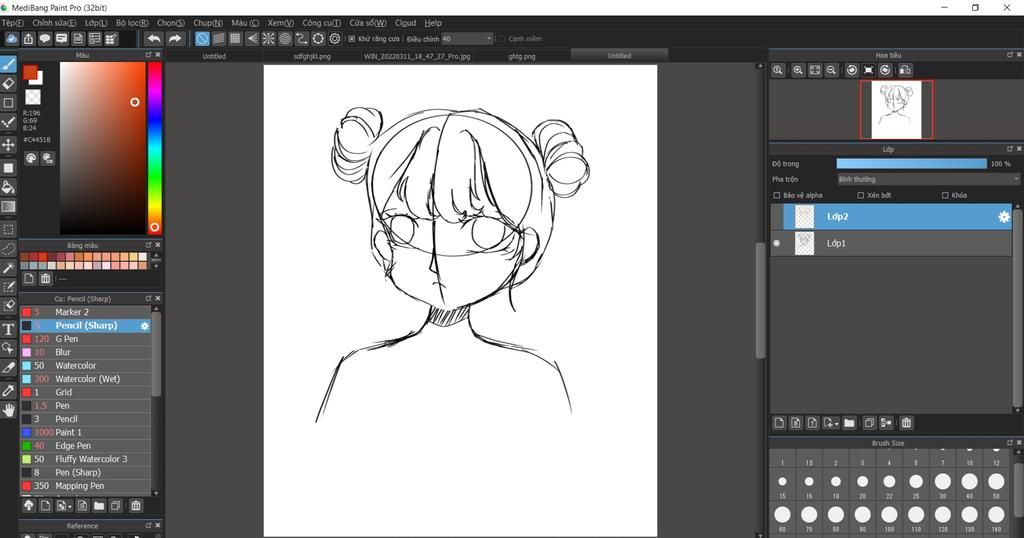Open the add-brush dropdown in brush panel
The width and height of the screenshot is (1024, 538).
(63, 505)
